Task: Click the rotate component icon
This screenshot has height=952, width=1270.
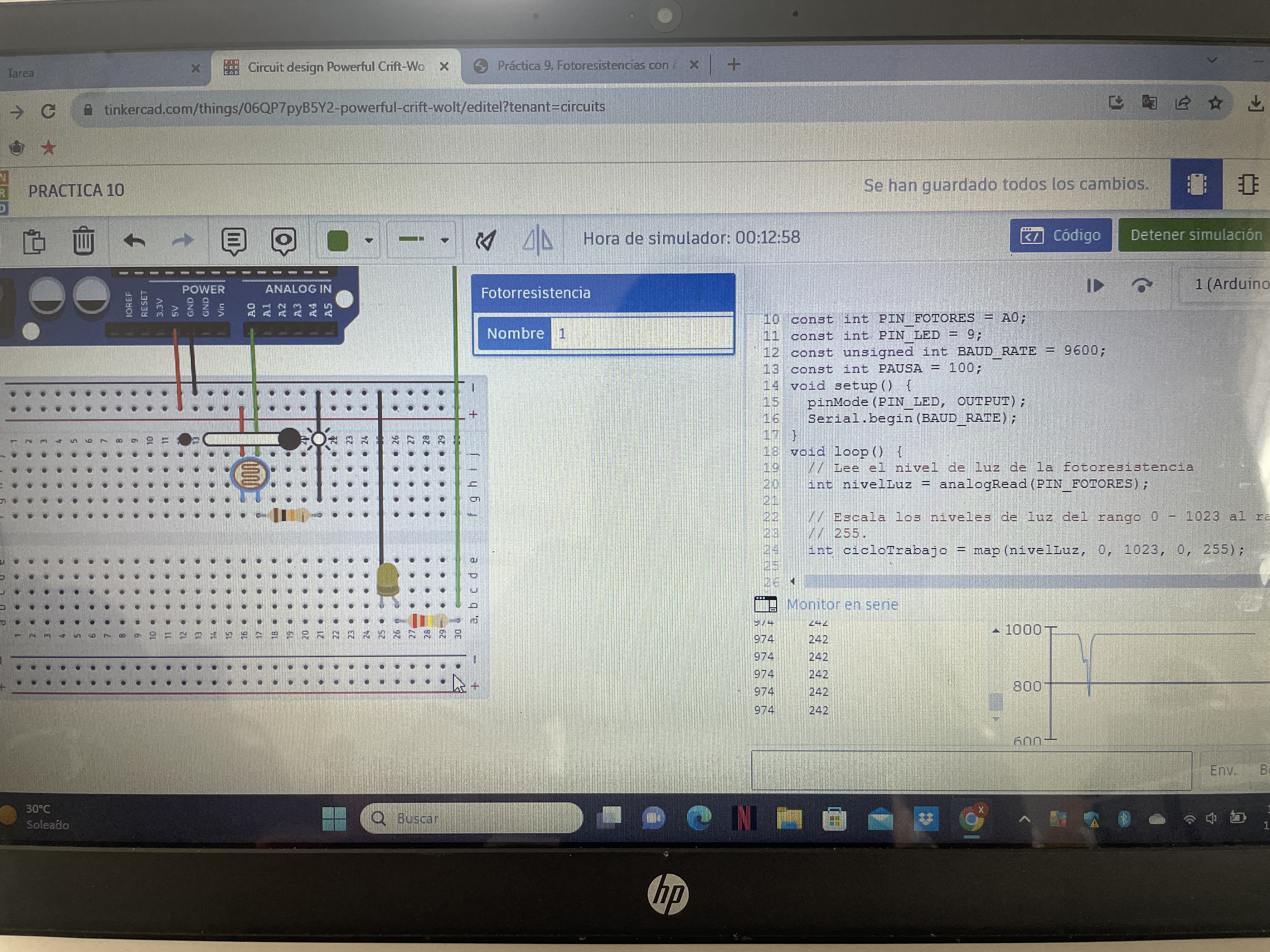Action: click(x=486, y=240)
